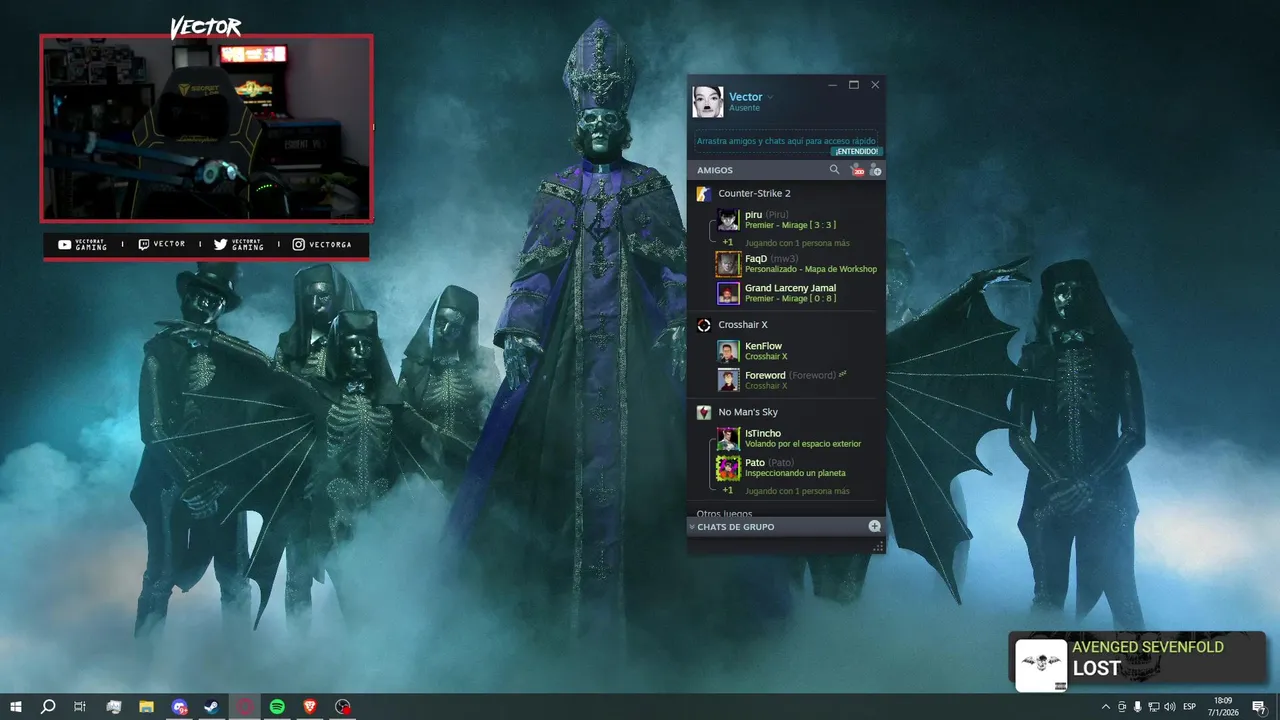This screenshot has width=1280, height=720.
Task: Click Grand Larceny Jamal's avatar
Action: tap(728, 293)
